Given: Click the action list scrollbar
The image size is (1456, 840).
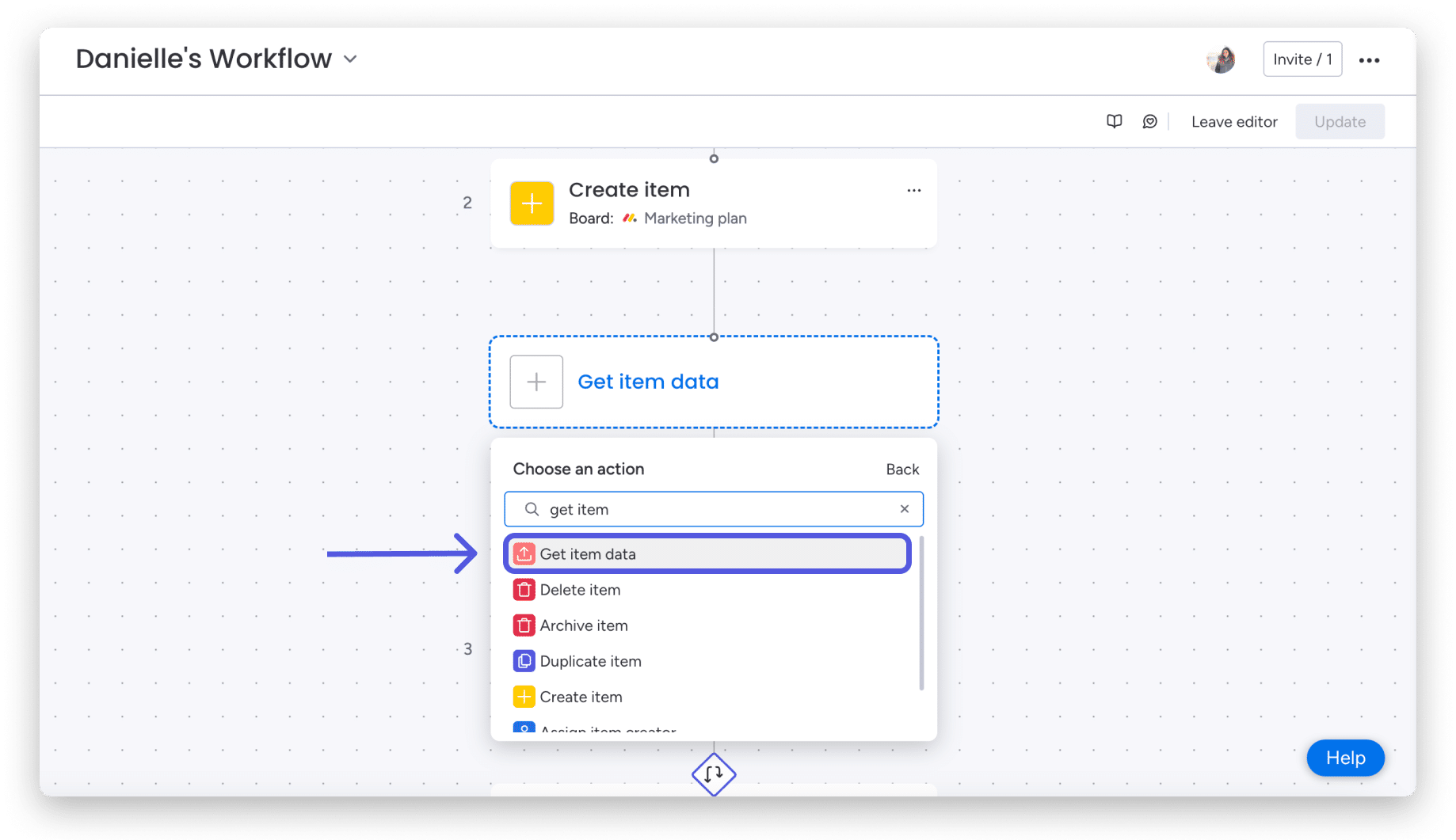Looking at the screenshot, I should tap(921, 614).
